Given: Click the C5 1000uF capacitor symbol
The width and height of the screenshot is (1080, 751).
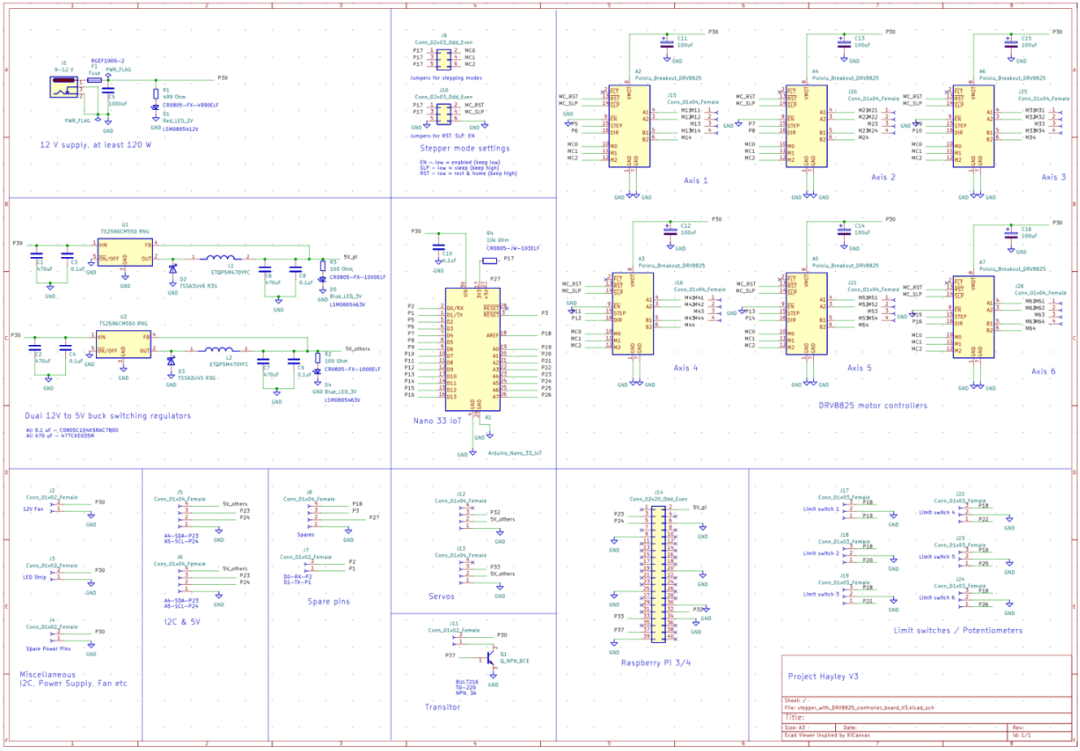Looking at the screenshot, I should point(107,90).
